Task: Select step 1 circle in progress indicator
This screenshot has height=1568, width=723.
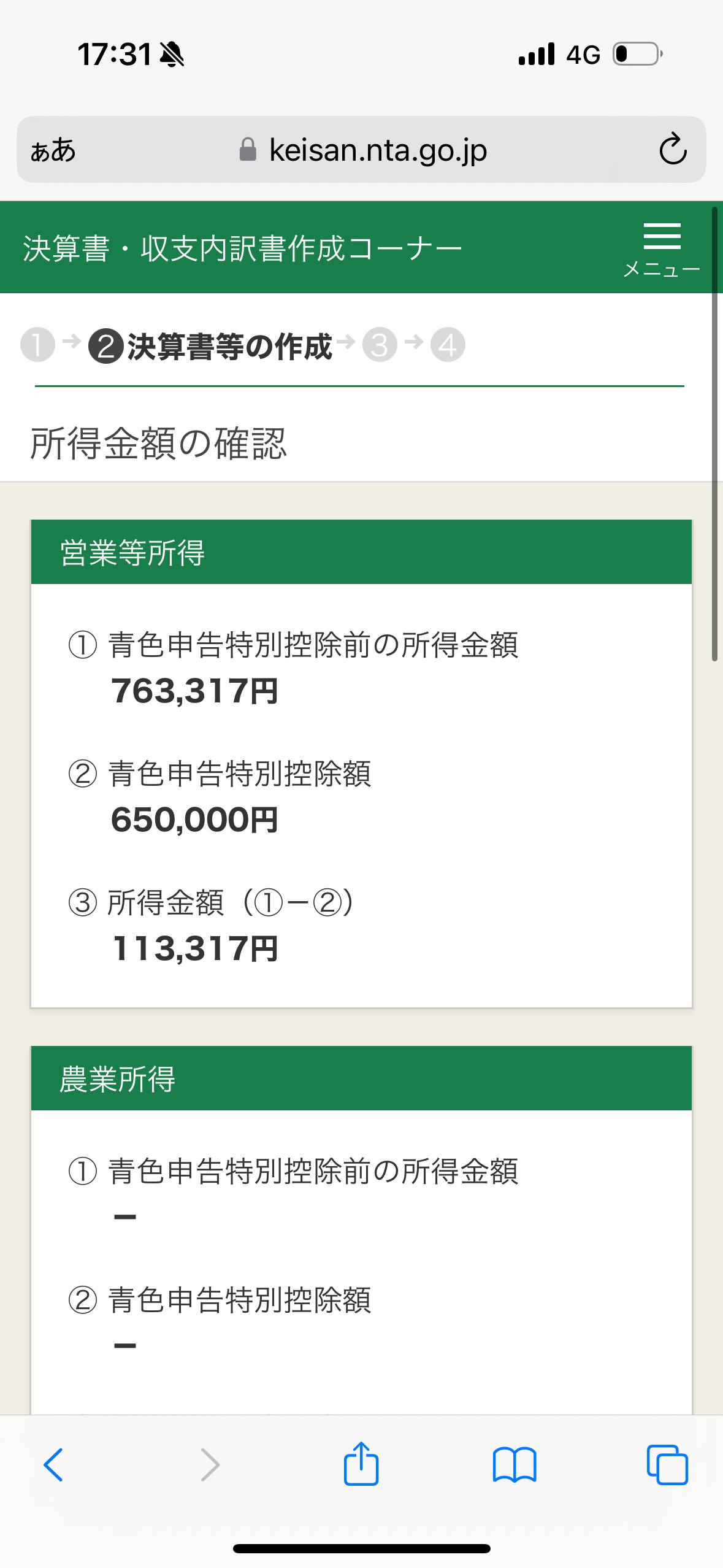Action: coord(38,345)
